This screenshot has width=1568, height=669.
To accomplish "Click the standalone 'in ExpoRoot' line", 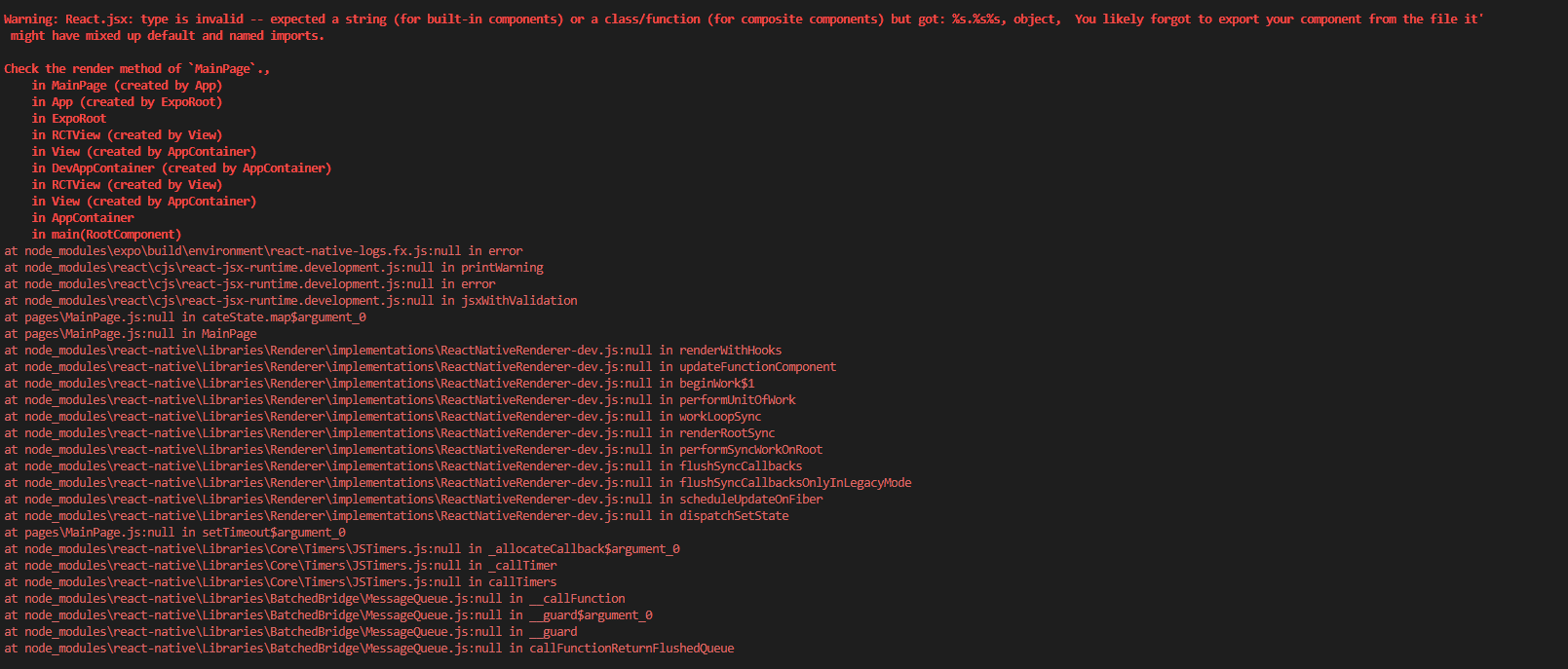I will (x=68, y=119).
